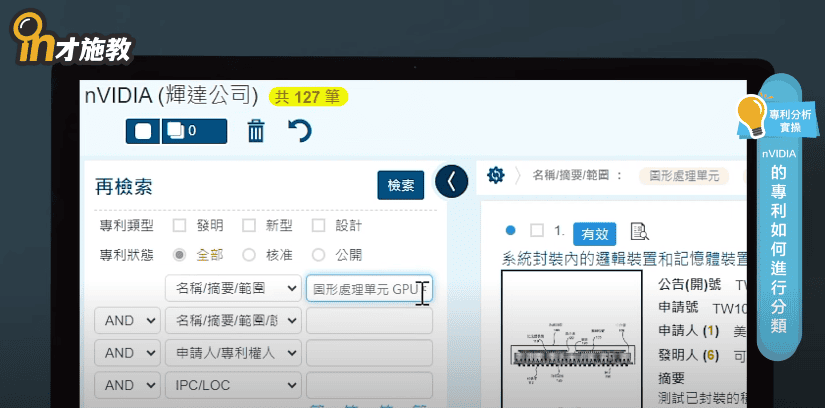Check the 新型 patent type checkbox

[250, 225]
